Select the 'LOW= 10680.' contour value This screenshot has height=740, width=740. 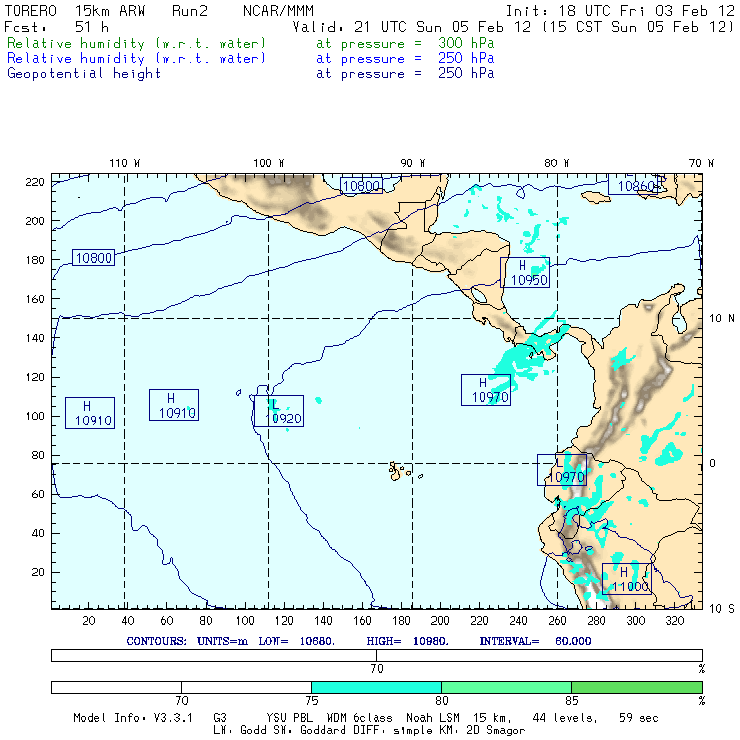tap(296, 641)
